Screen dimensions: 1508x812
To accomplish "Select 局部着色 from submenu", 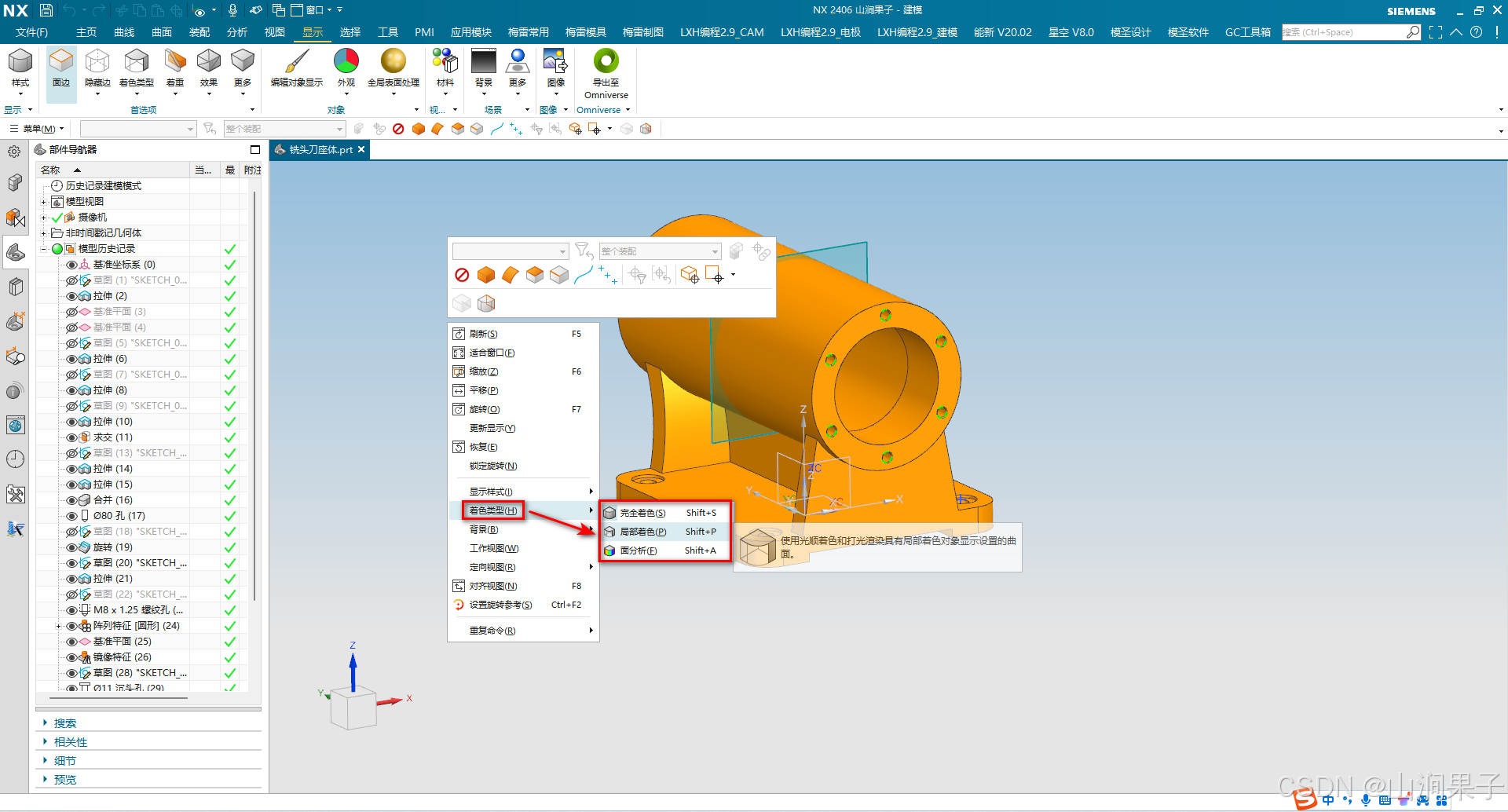I will pos(665,532).
